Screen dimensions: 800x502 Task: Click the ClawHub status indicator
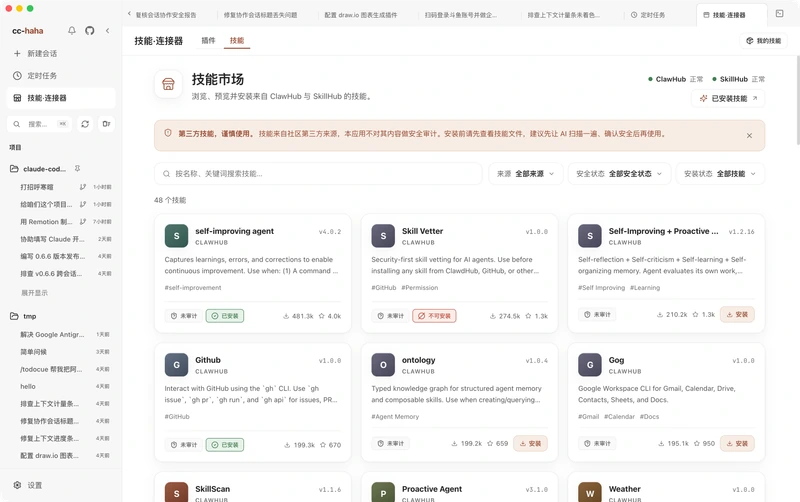[x=675, y=79]
